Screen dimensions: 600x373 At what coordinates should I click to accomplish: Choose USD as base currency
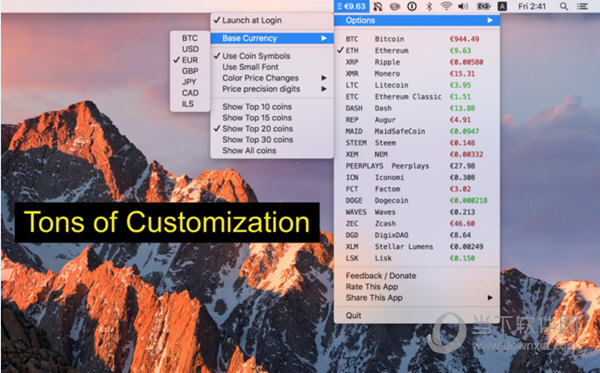(190, 49)
